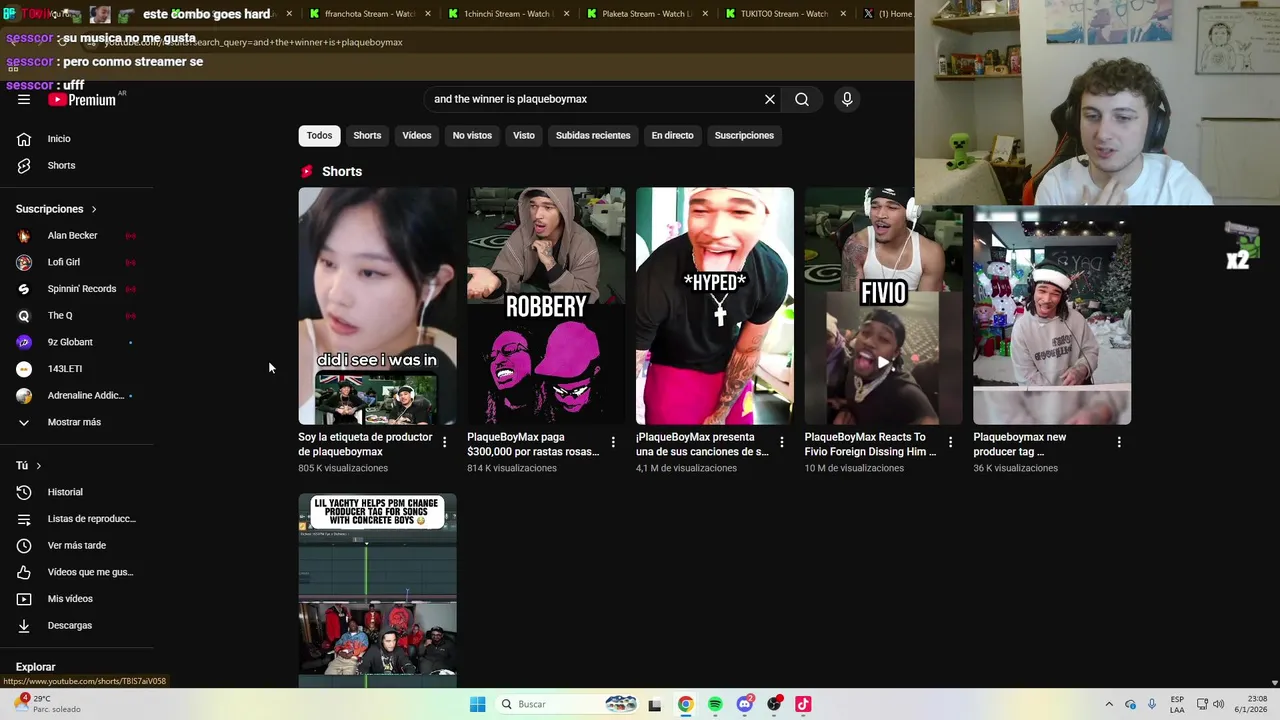Open options for 'Reacts To Fivio Foreign' short

950,442
